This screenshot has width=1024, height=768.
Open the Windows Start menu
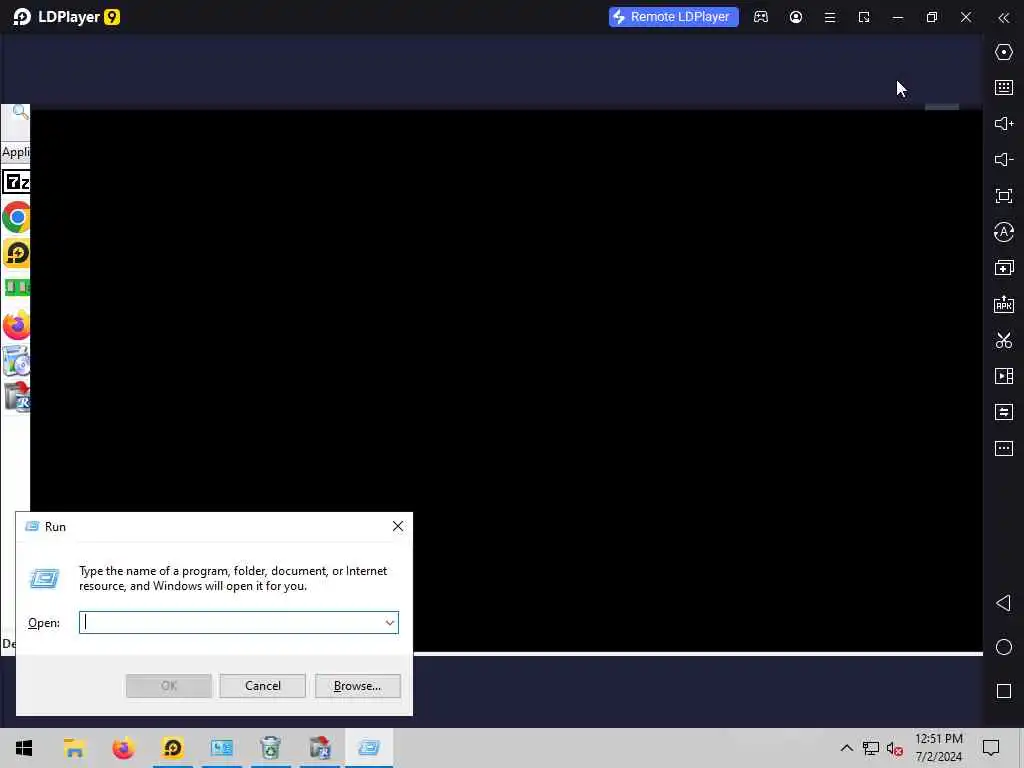tap(24, 748)
